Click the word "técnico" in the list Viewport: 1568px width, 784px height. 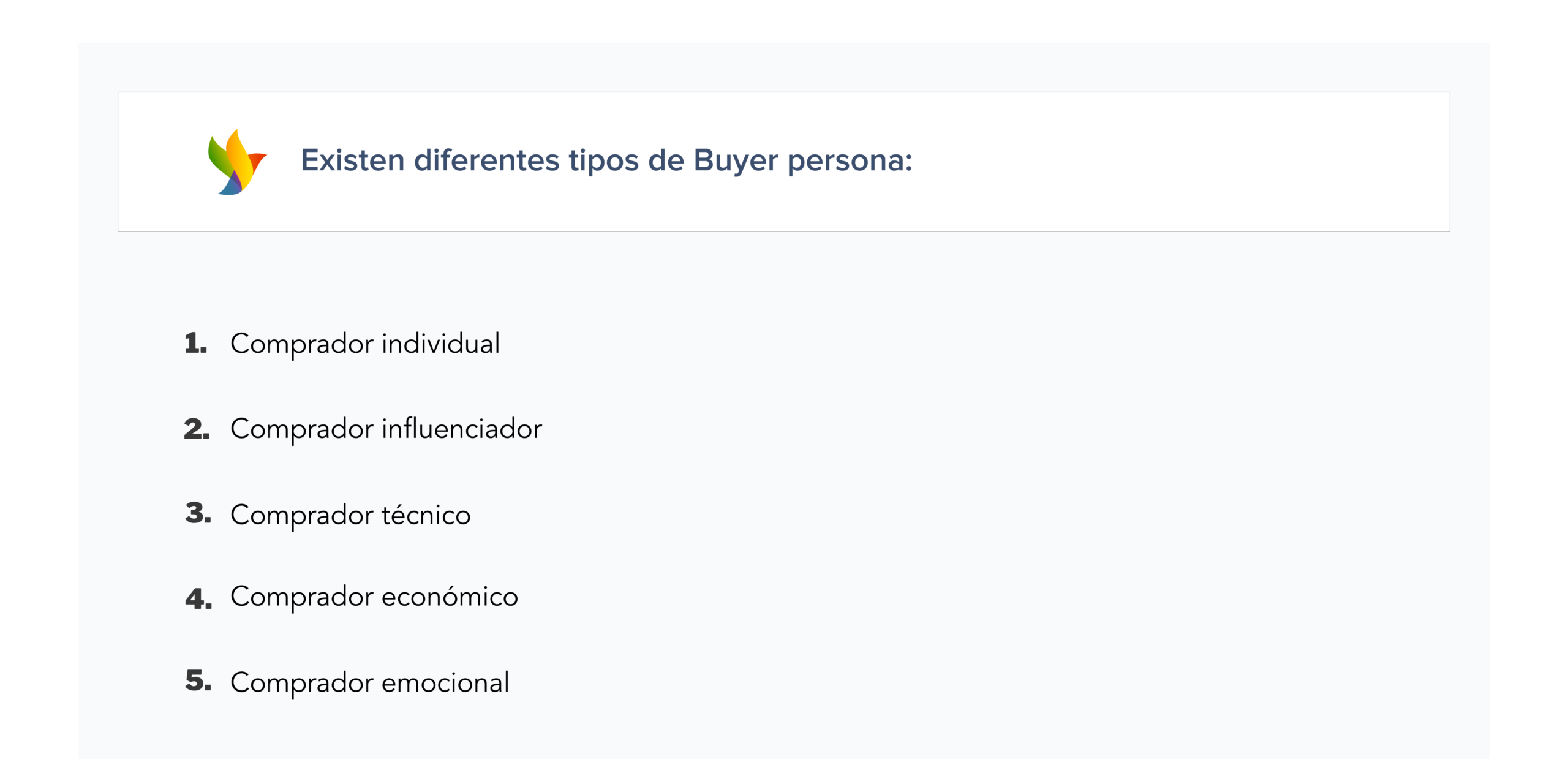[426, 514]
